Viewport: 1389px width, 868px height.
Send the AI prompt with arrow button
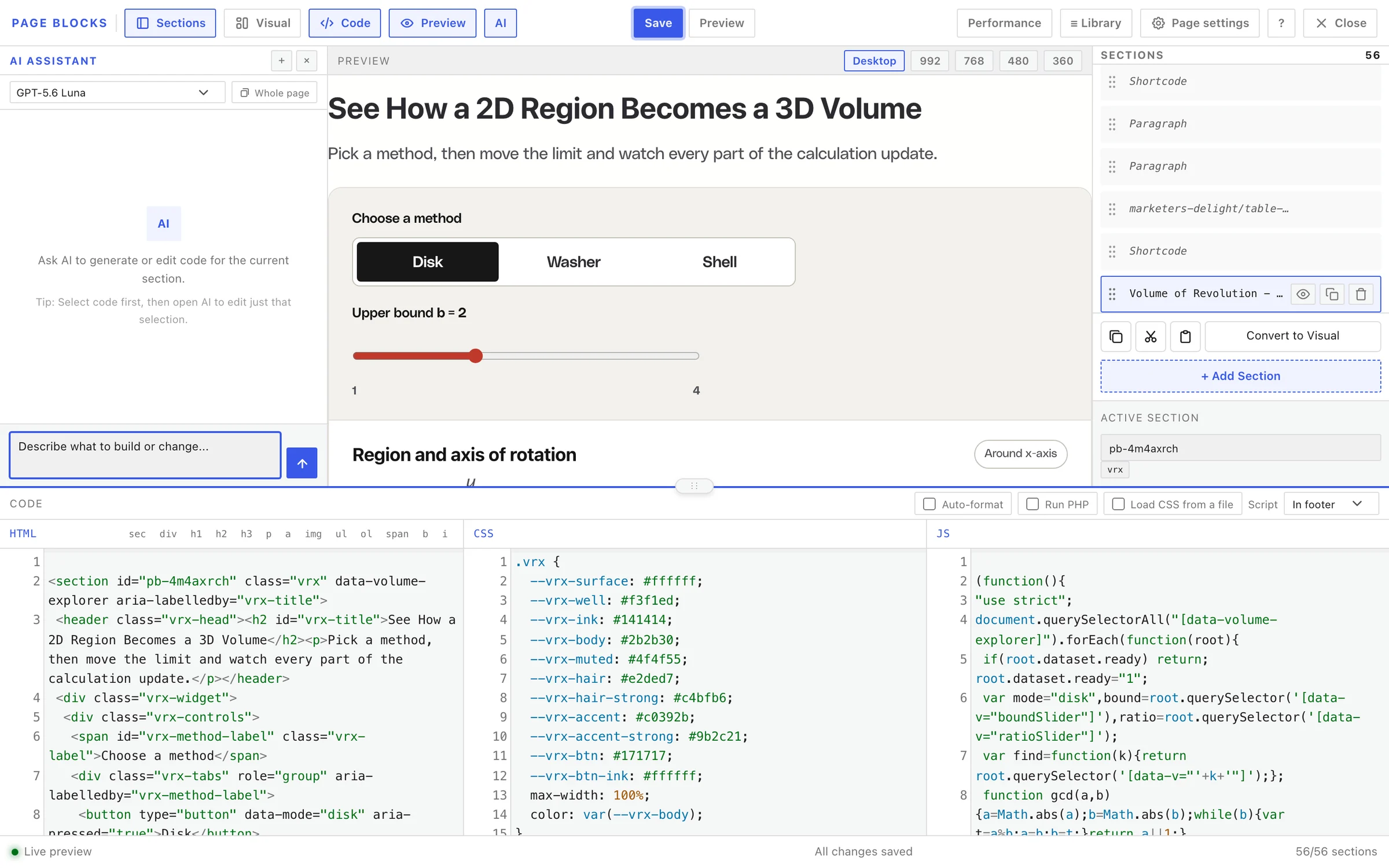[x=302, y=463]
